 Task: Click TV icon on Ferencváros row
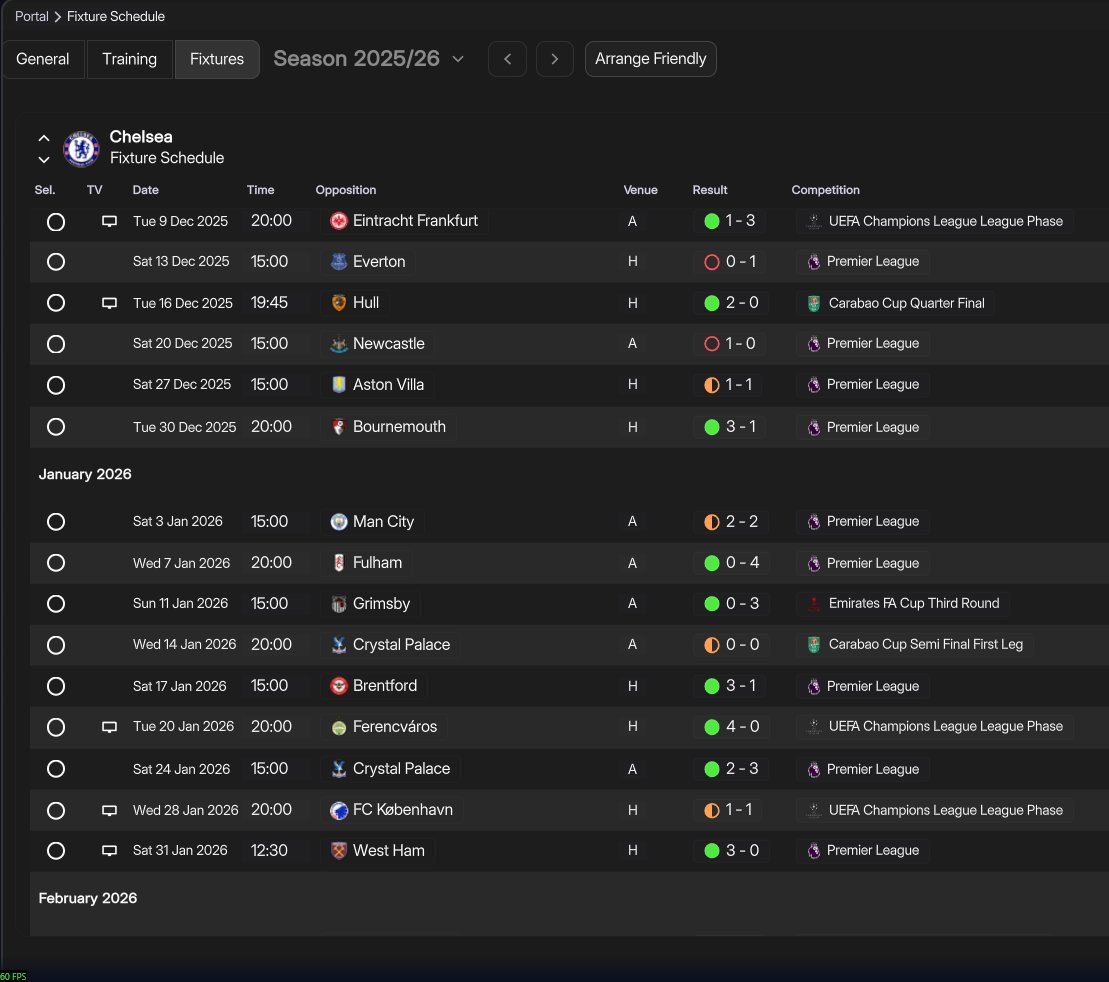coord(109,727)
